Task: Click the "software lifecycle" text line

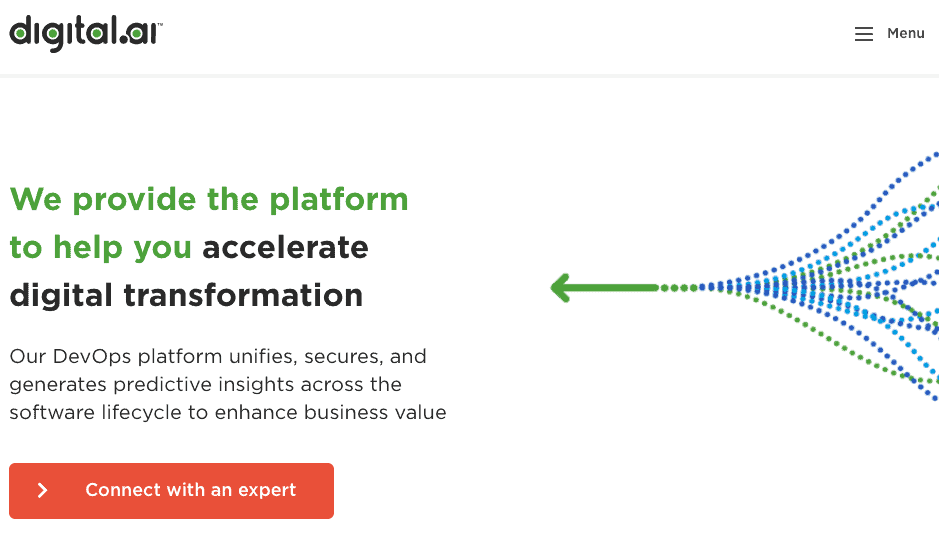Action: tap(228, 412)
